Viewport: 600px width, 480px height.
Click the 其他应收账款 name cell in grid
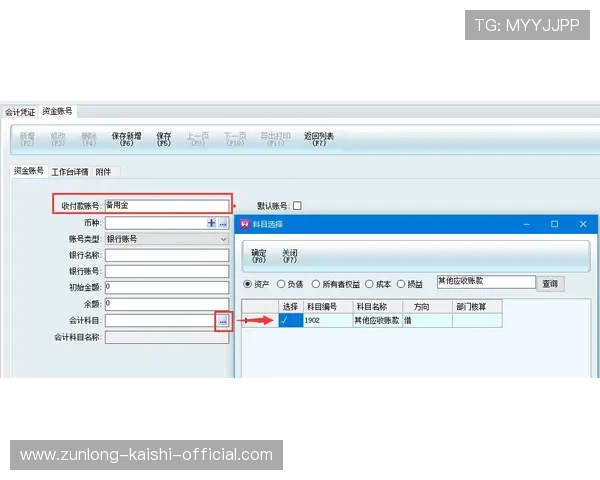coord(377,320)
